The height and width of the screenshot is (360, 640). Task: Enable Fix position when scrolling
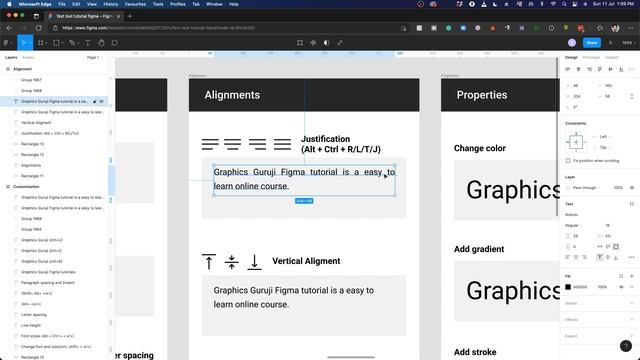pos(568,161)
